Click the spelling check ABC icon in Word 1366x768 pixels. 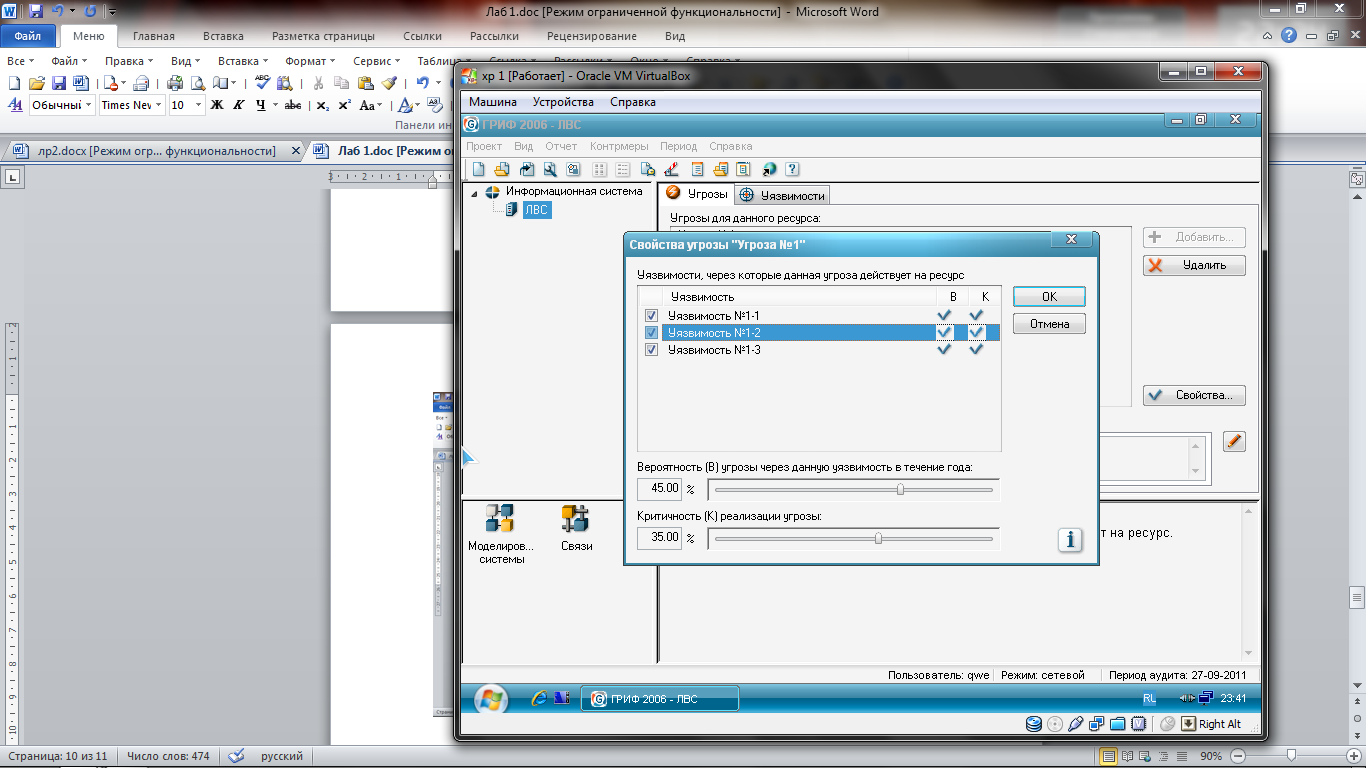[x=262, y=83]
